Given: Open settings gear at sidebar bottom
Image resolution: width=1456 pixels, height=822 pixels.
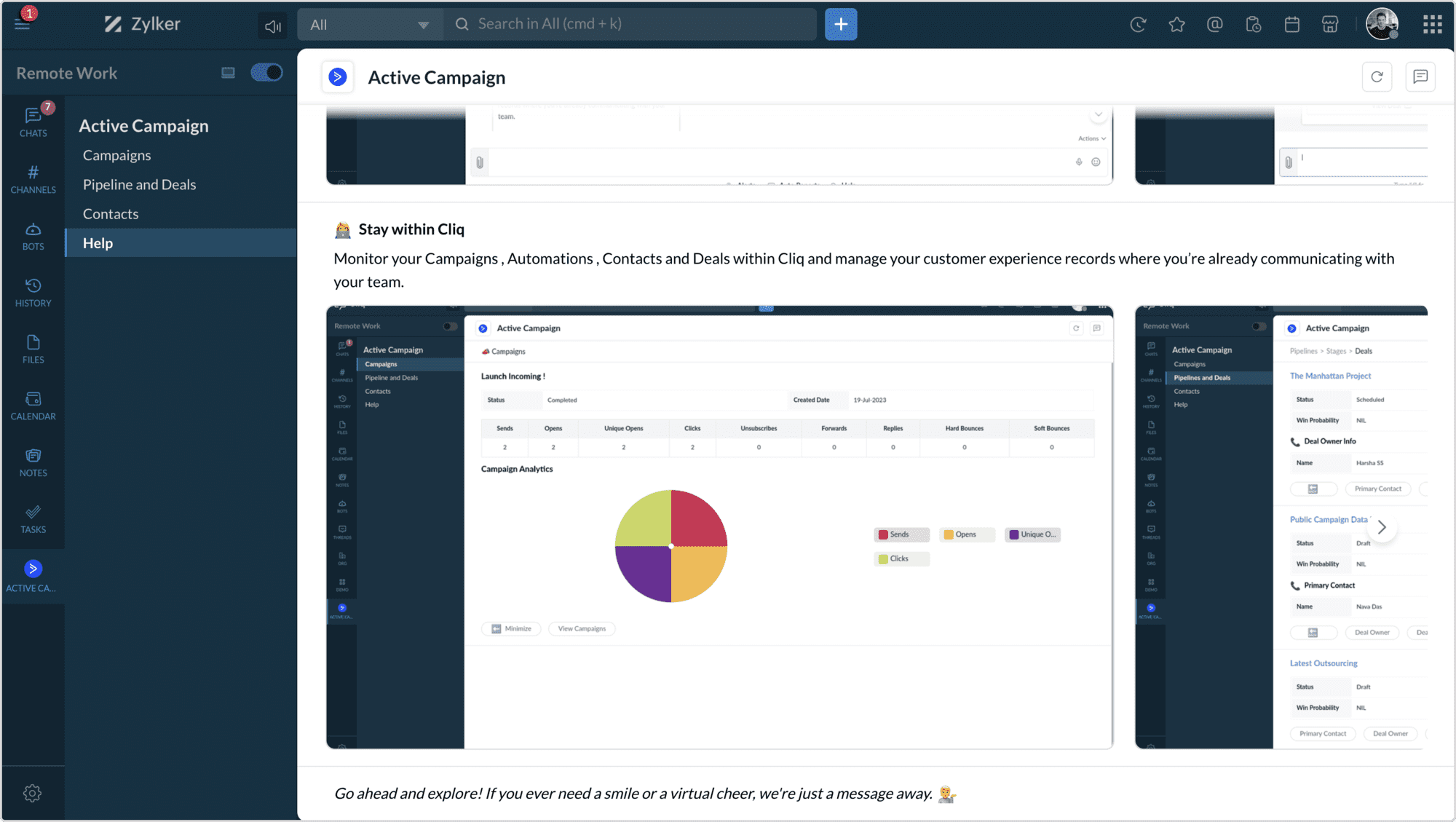Looking at the screenshot, I should 32,793.
